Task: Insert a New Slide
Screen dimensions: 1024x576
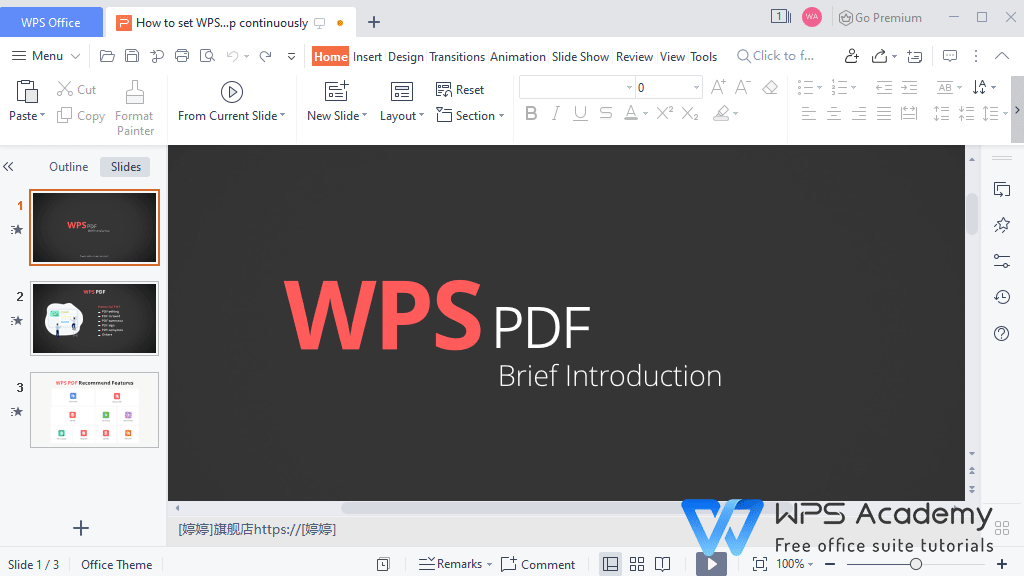Action: pyautogui.click(x=336, y=91)
